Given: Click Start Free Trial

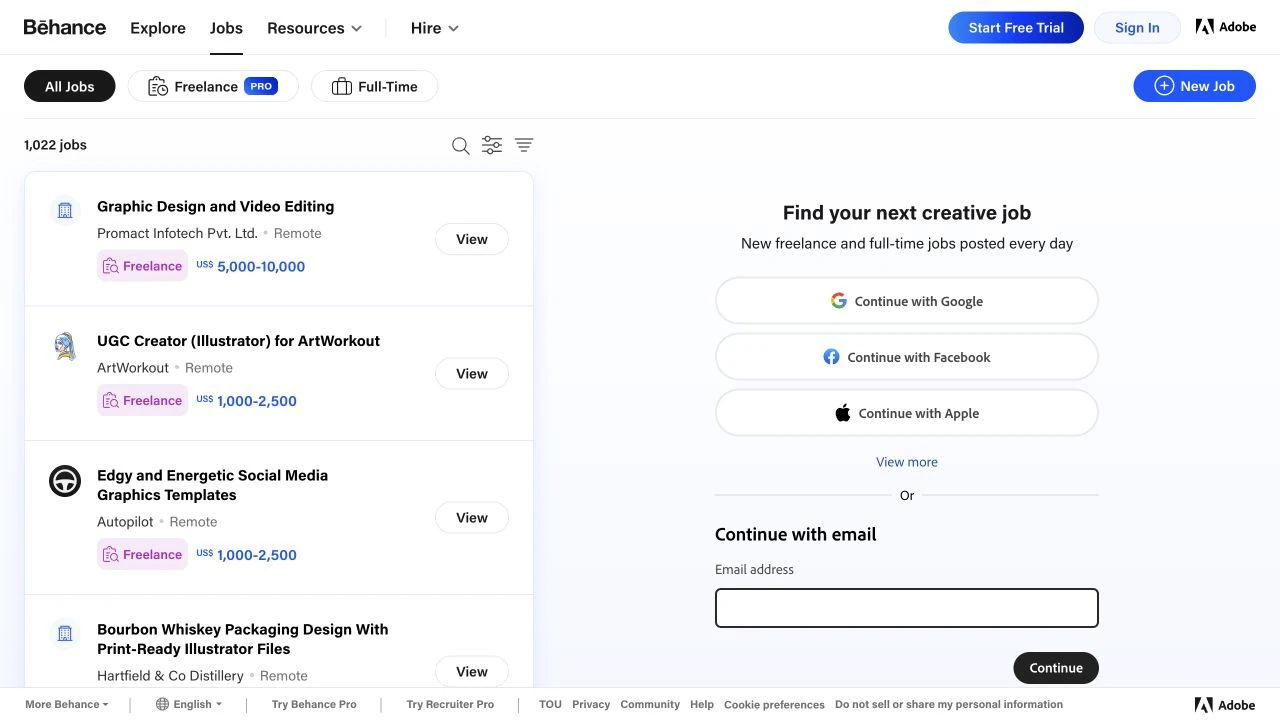Looking at the screenshot, I should click(x=1016, y=27).
